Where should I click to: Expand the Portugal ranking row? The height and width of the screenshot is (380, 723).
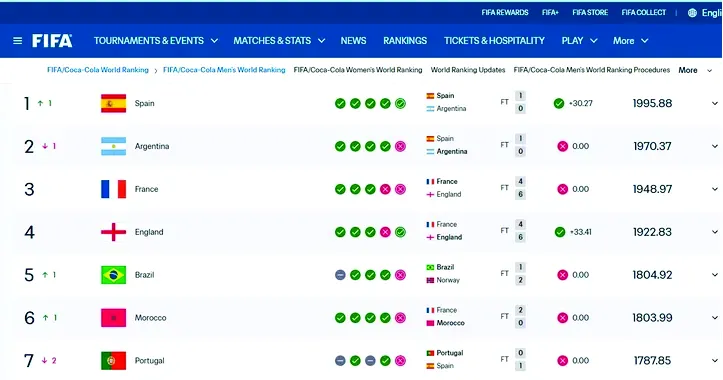714,361
